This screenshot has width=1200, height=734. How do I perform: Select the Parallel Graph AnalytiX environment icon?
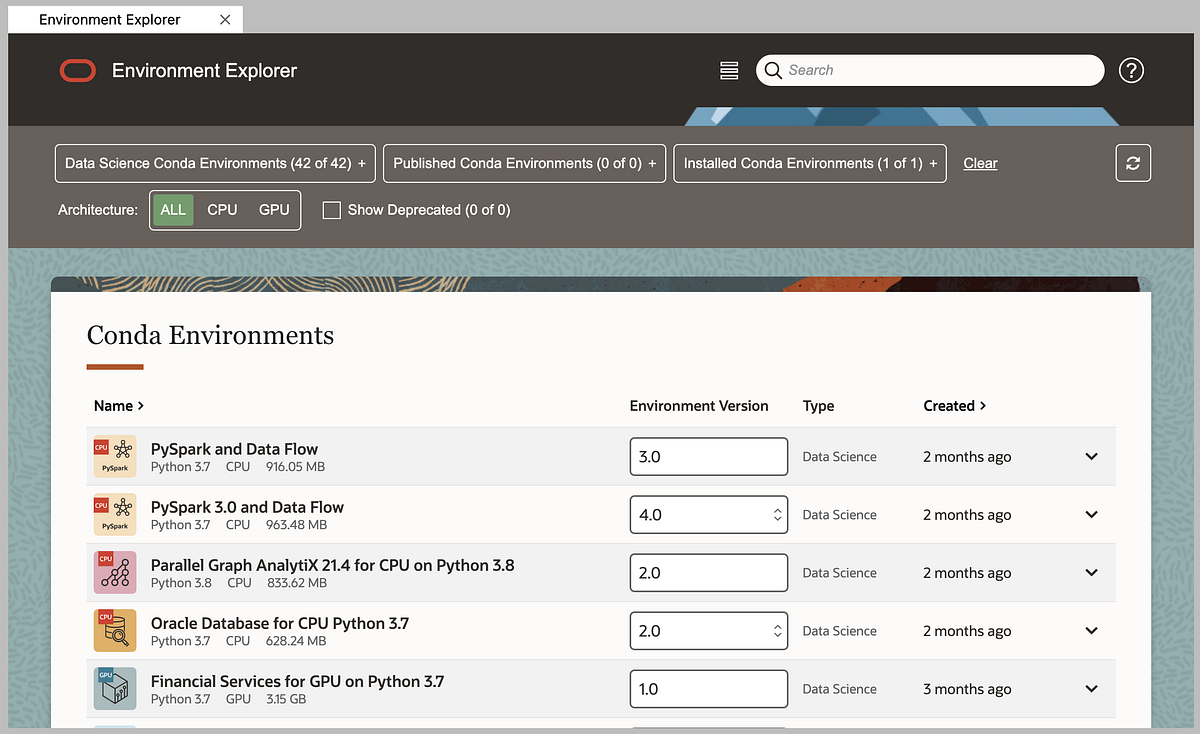click(114, 572)
